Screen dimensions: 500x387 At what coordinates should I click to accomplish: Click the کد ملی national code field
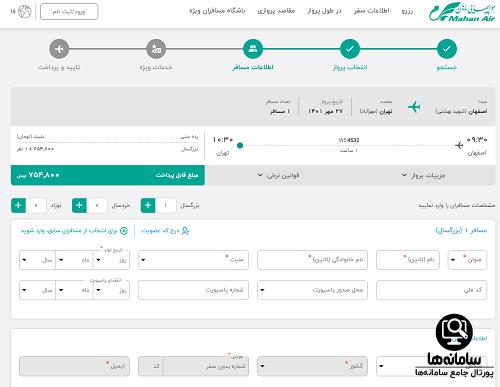[x=431, y=290]
